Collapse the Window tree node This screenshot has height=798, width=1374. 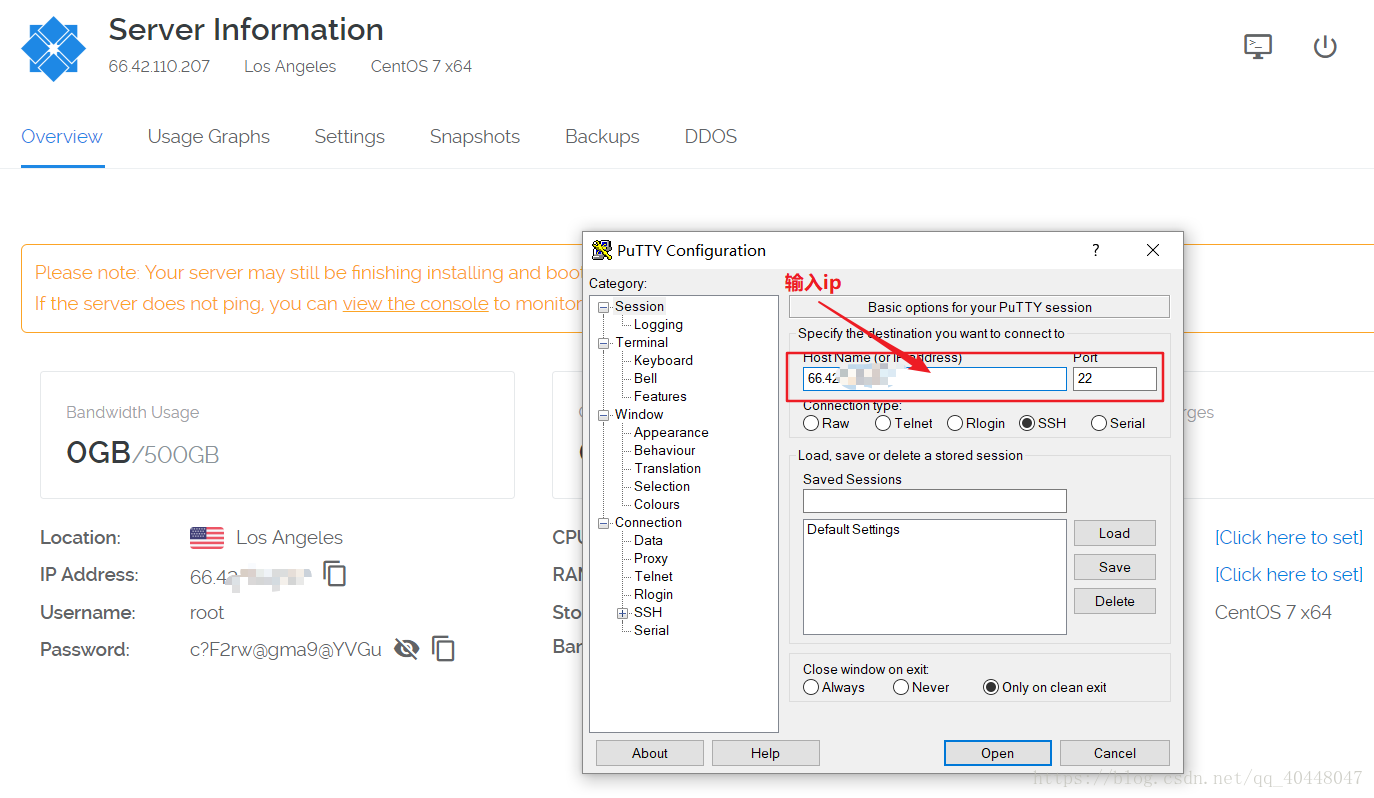pyautogui.click(x=604, y=415)
